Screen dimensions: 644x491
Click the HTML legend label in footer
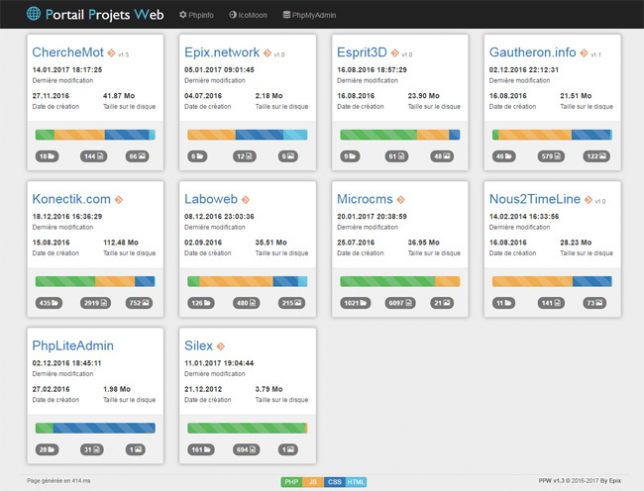pos(356,482)
